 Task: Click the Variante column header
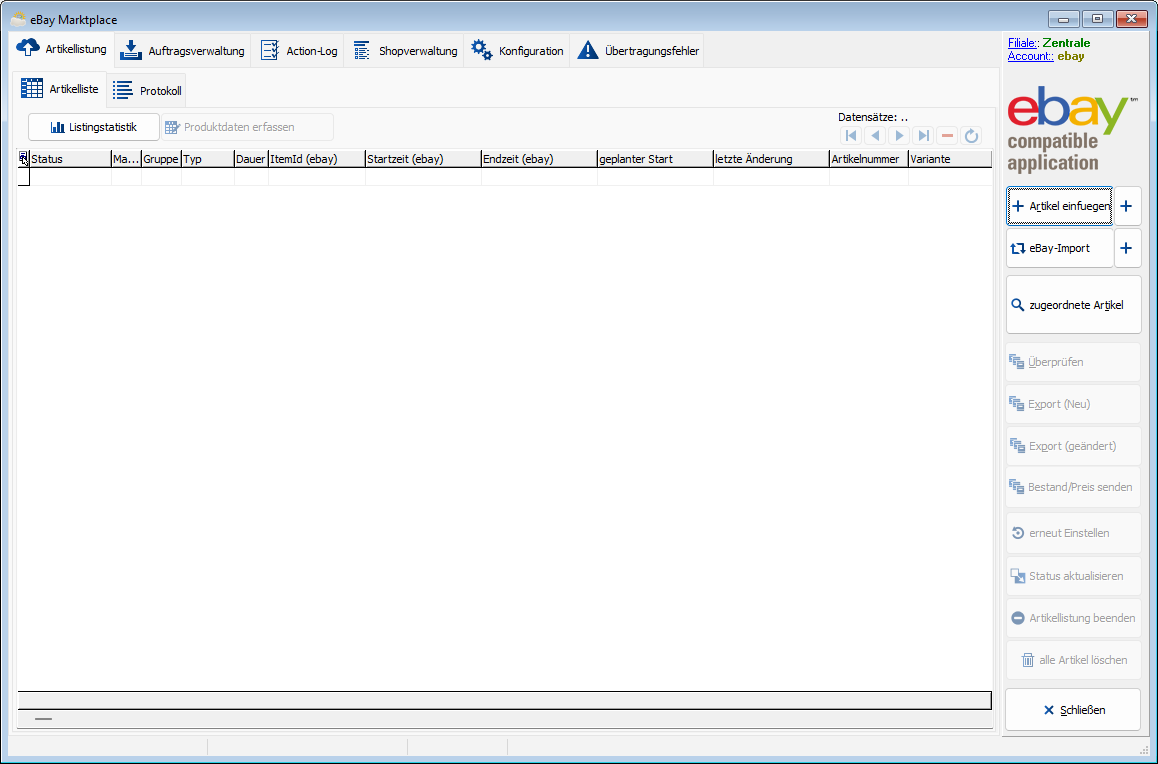[x=950, y=159]
